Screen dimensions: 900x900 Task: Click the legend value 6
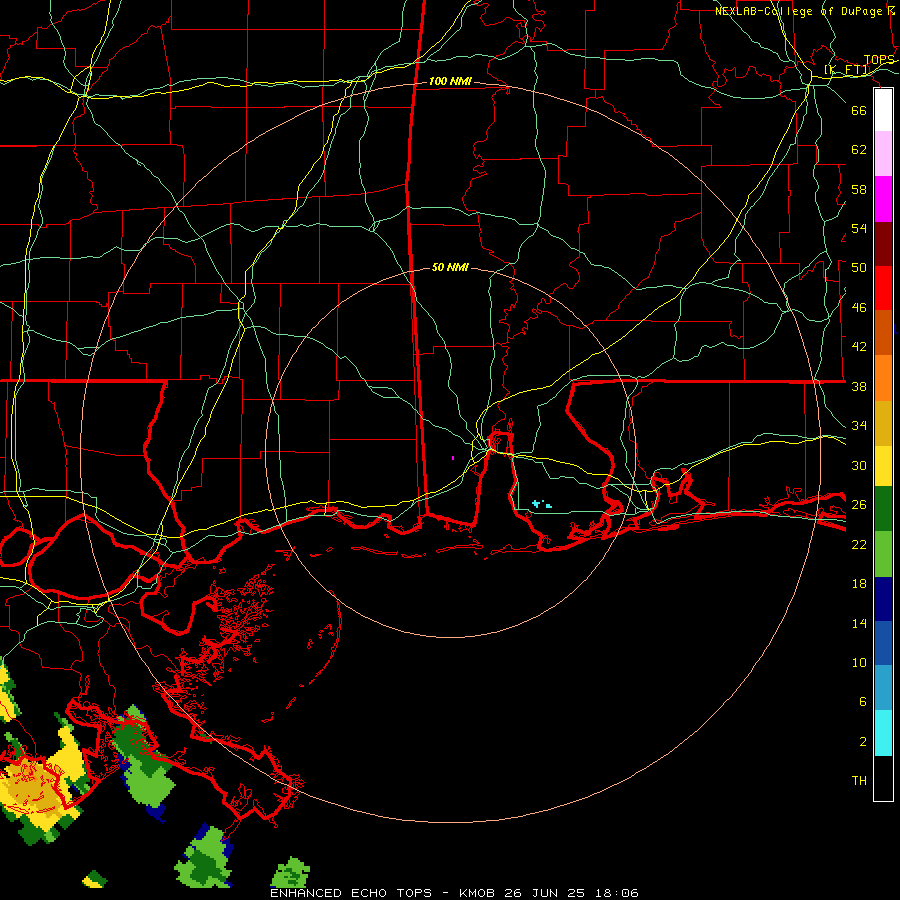[x=862, y=702]
